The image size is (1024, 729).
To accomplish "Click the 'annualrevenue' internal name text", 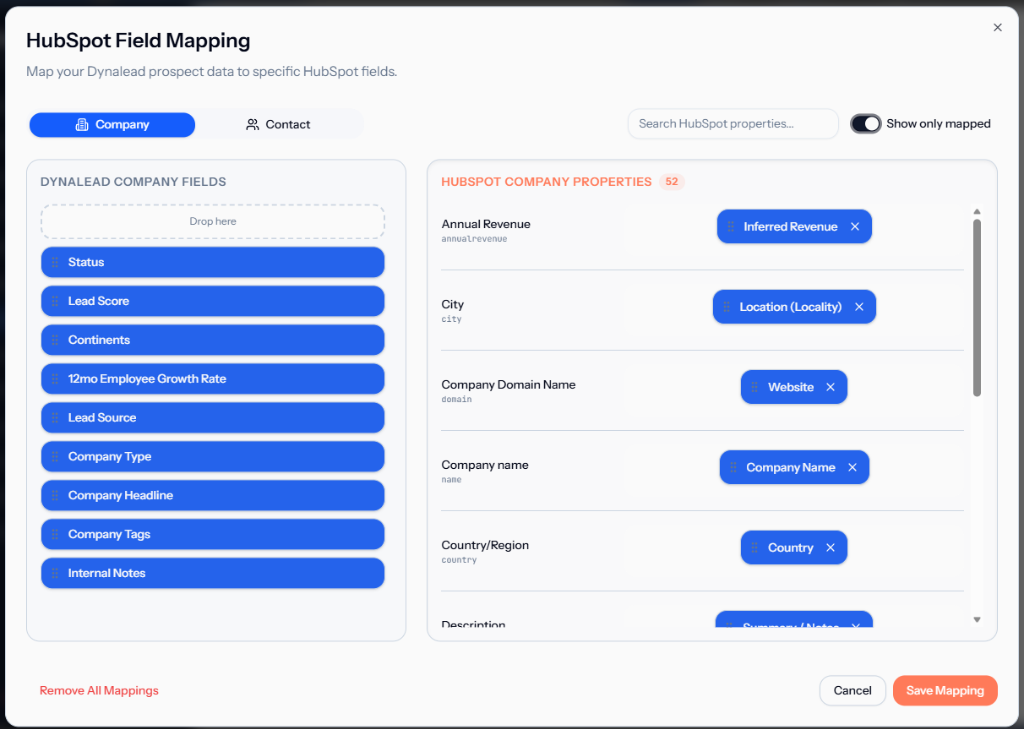I will coord(474,239).
